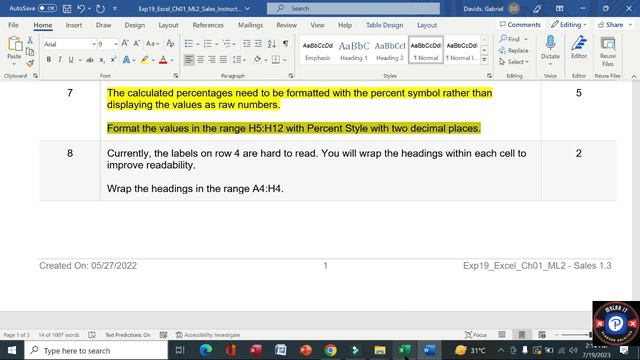
Task: Center align the paragraph
Action: [200, 60]
